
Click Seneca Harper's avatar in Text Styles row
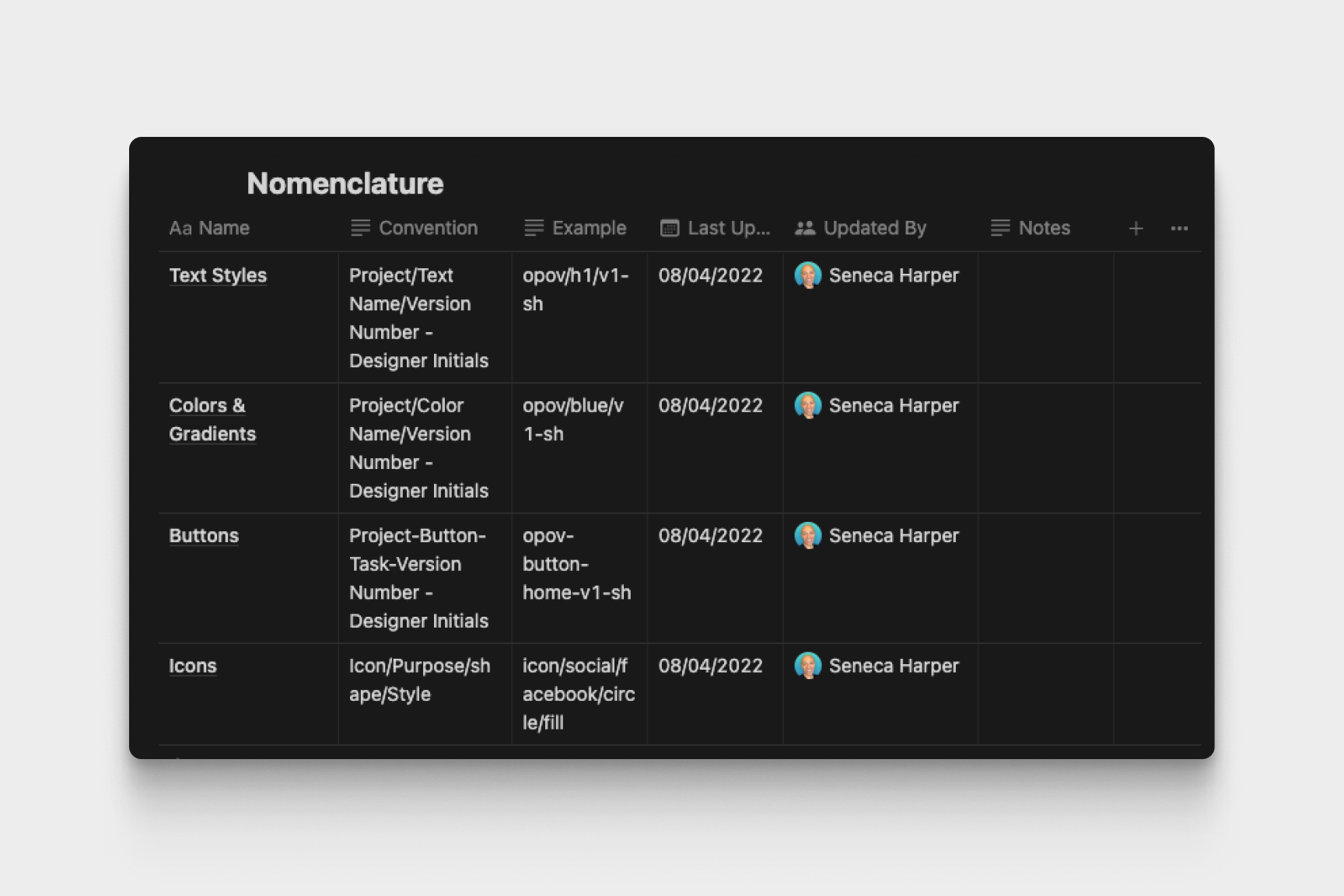808,275
